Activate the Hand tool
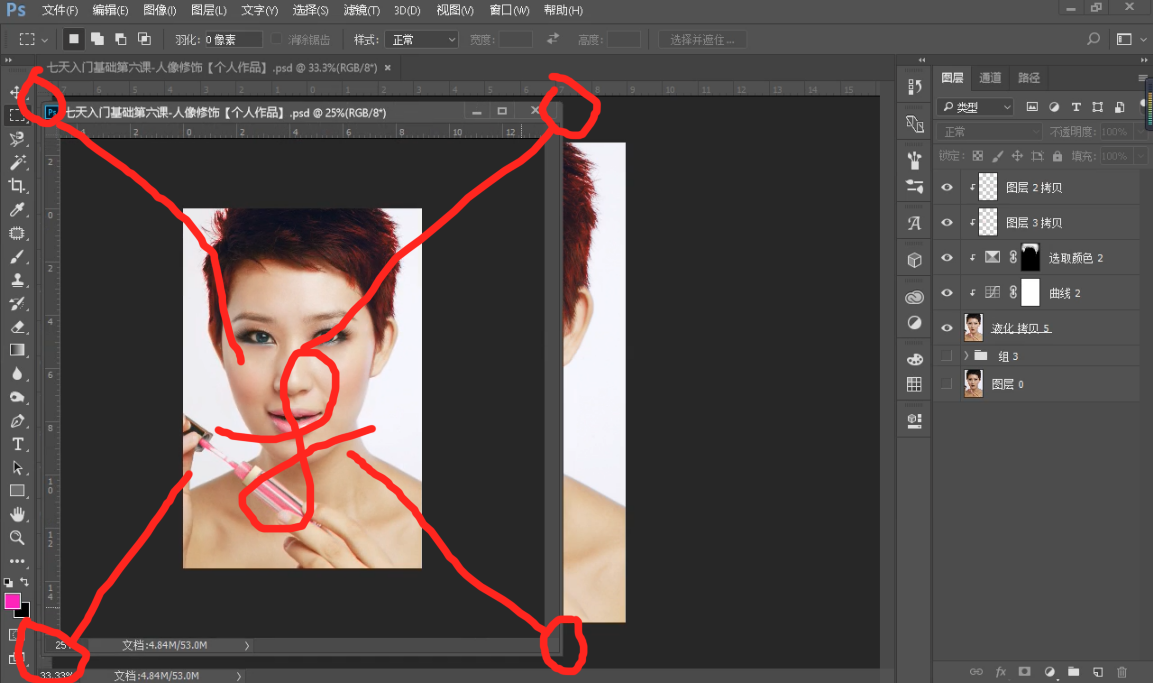 (x=17, y=514)
